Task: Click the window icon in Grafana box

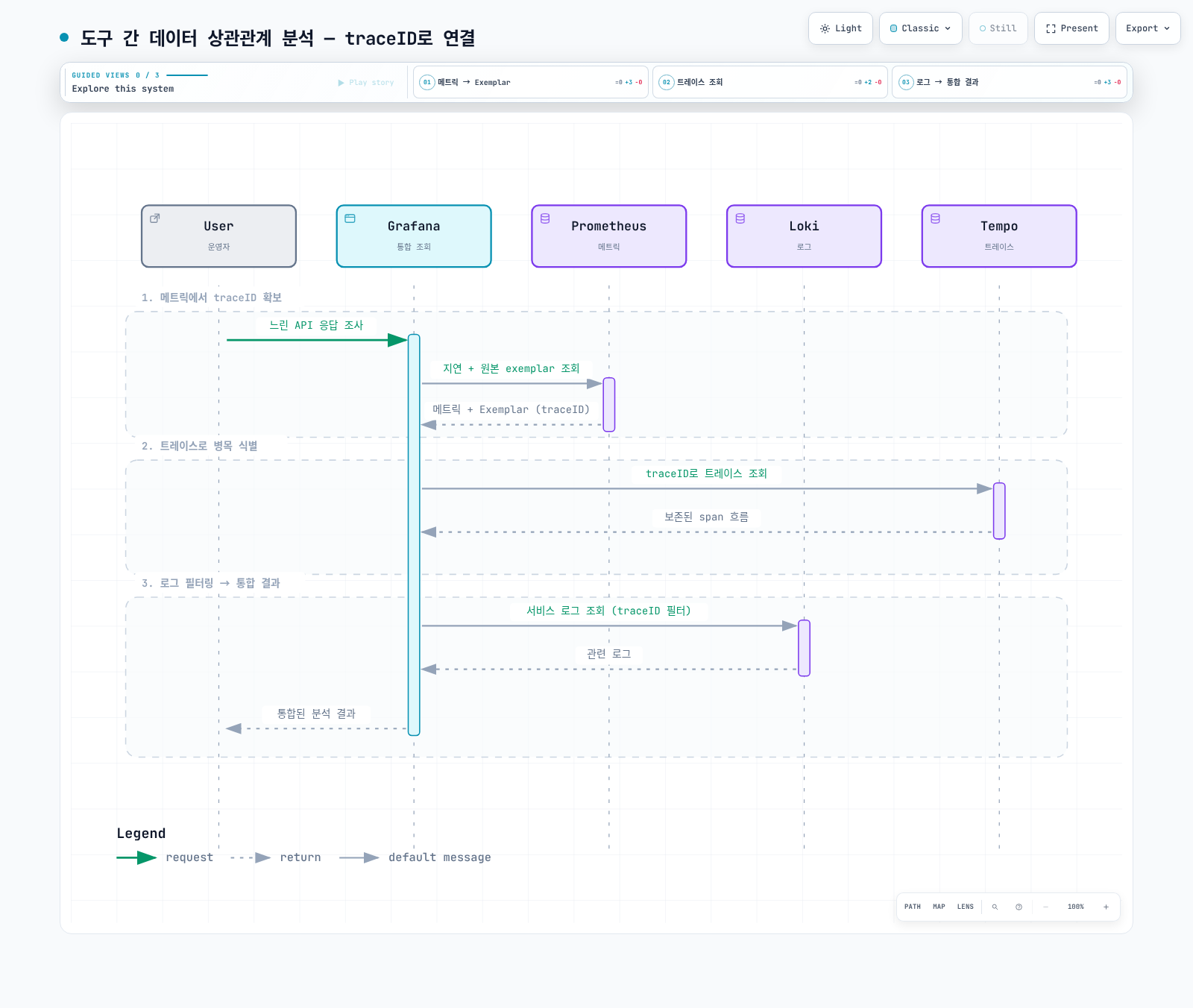Action: click(x=350, y=218)
